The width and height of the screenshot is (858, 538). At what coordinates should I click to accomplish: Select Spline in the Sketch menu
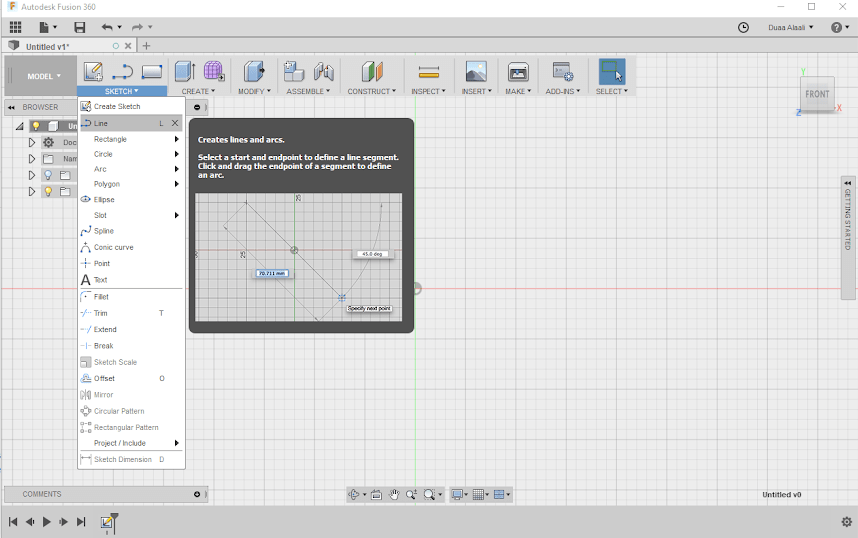(x=131, y=231)
